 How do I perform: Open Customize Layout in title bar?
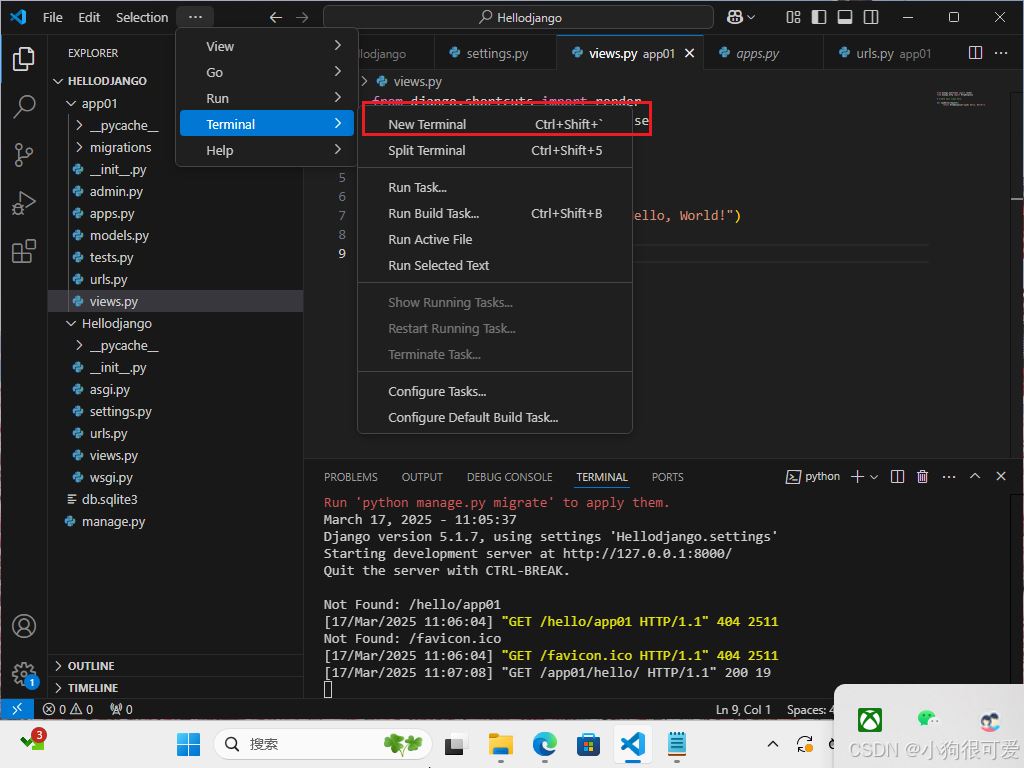click(793, 18)
